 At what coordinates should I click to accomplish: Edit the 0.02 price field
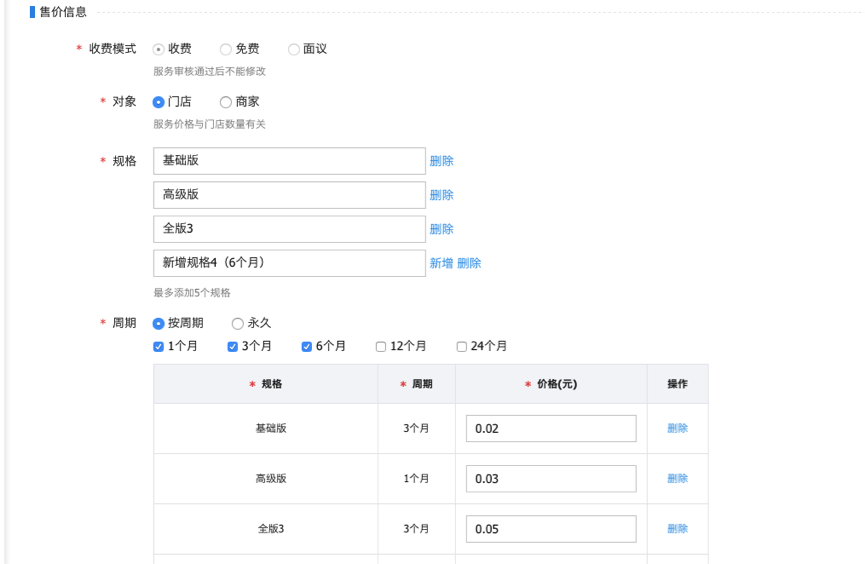(551, 428)
